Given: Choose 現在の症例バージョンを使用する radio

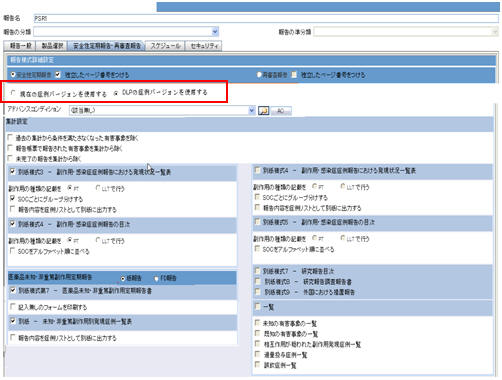Looking at the screenshot, I should point(13,93).
